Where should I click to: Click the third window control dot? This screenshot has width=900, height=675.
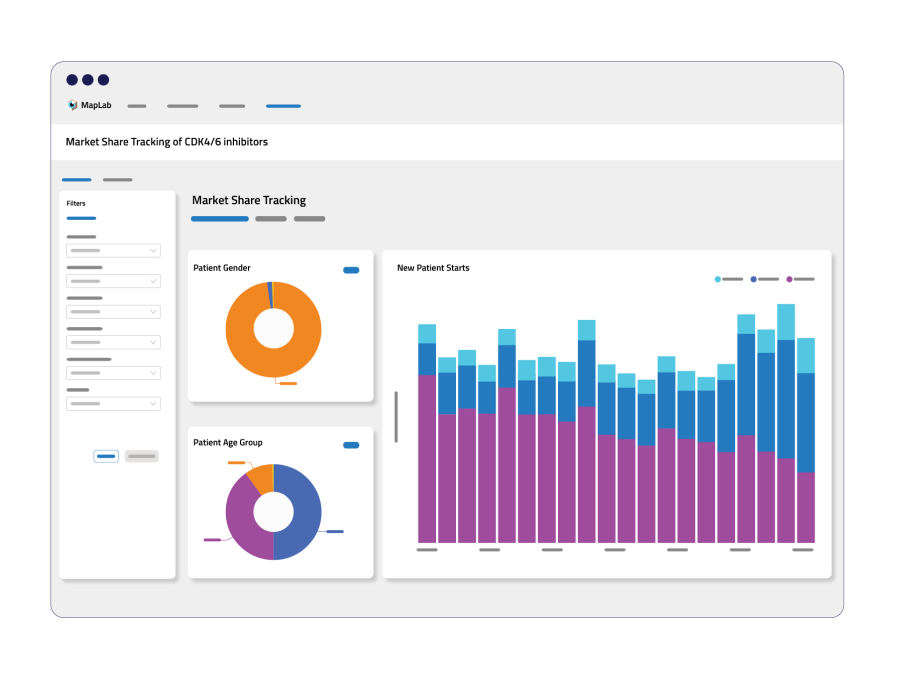(x=103, y=80)
